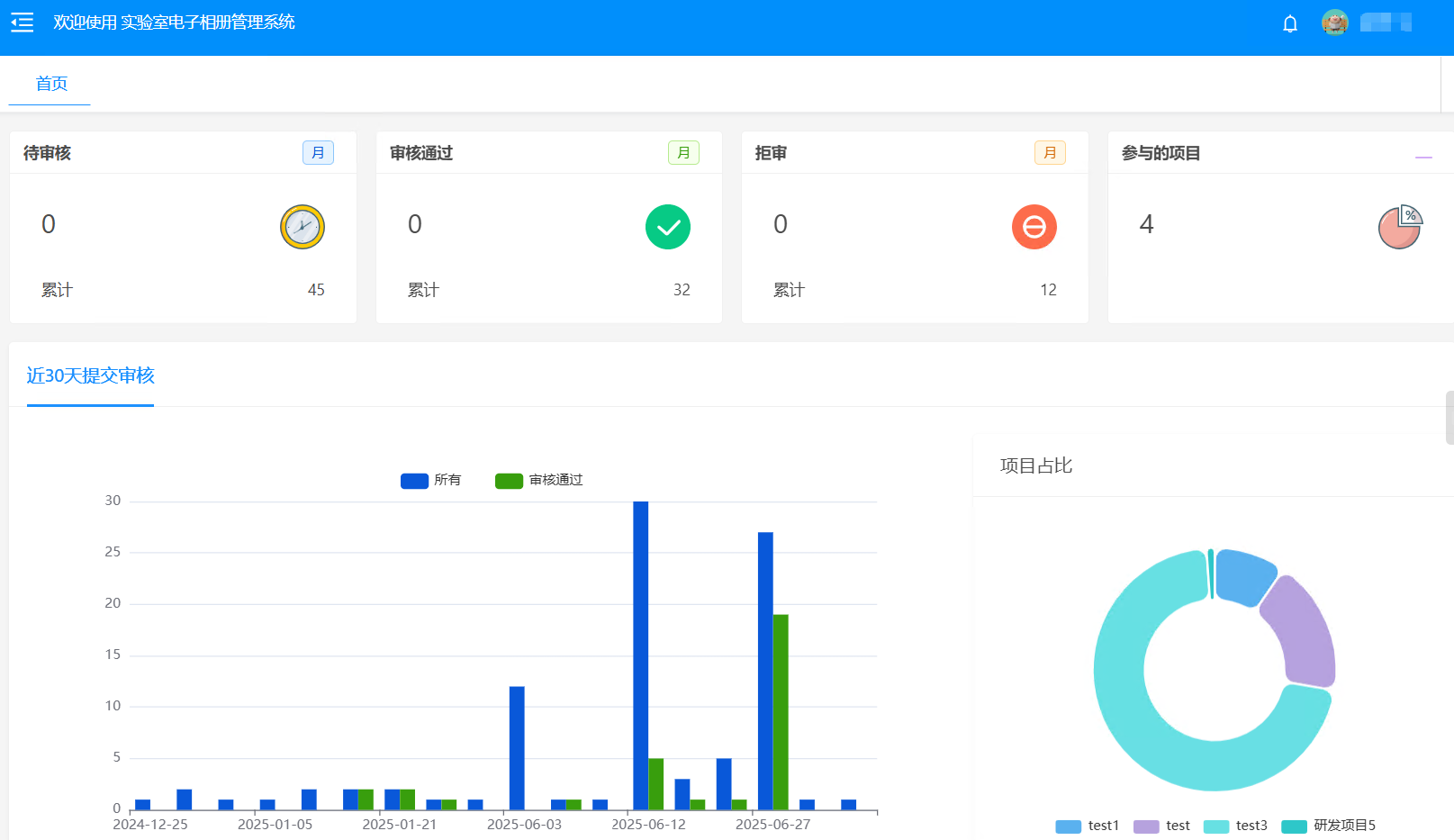Viewport: 1454px width, 840px height.
Task: Collapse the sidebar menu via hamburger icon
Action: point(22,23)
